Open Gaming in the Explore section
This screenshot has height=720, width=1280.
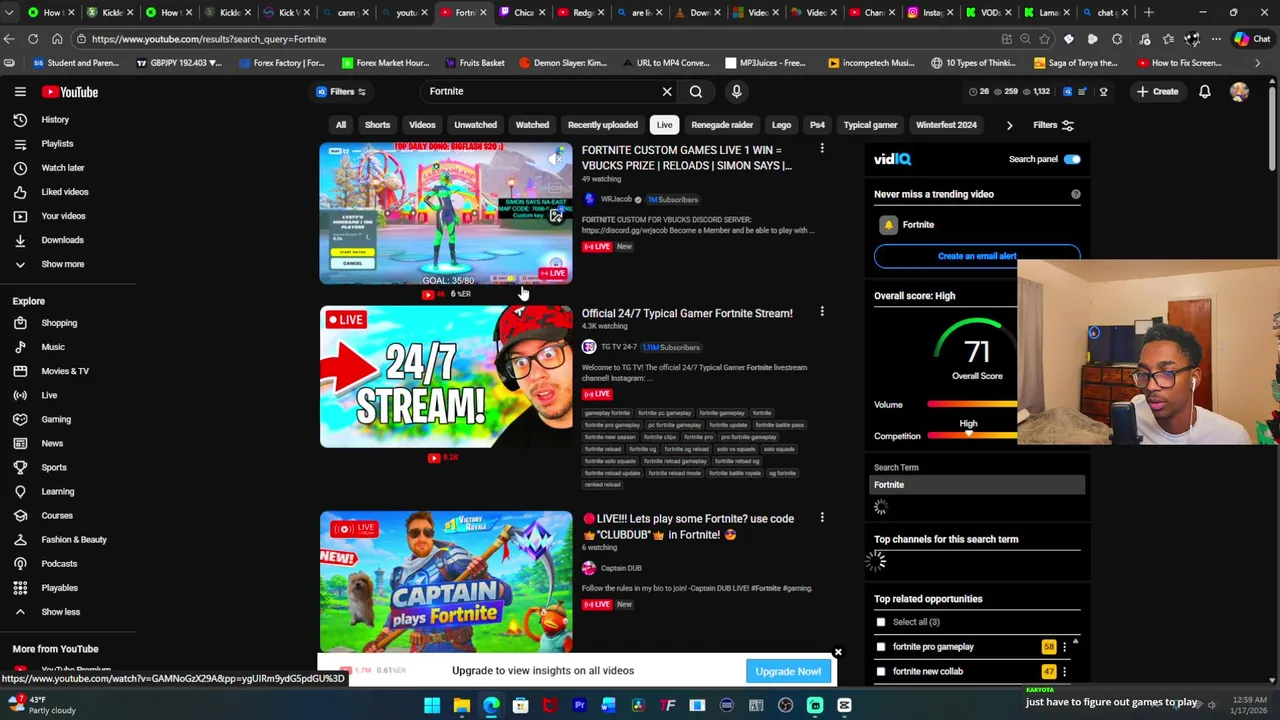click(56, 419)
